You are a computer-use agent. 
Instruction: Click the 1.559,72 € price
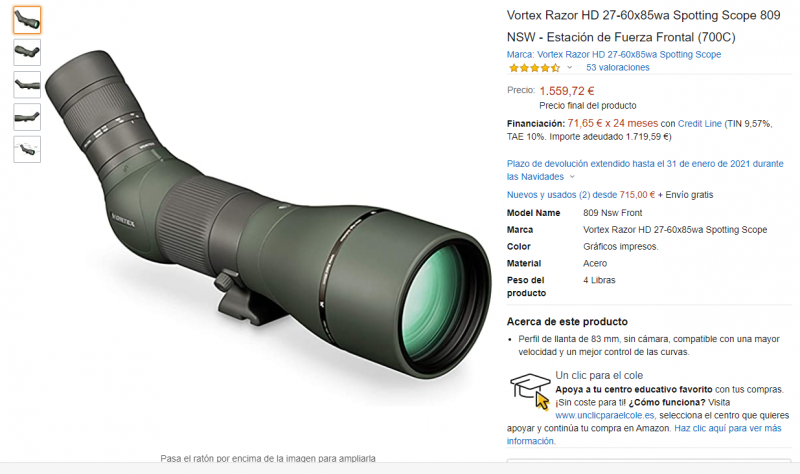(x=567, y=91)
